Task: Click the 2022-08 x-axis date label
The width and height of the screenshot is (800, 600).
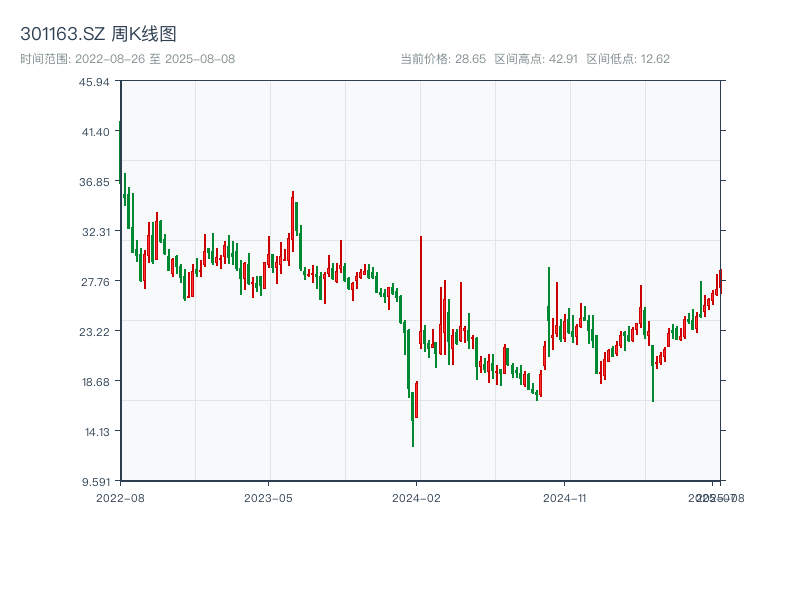Action: tap(120, 497)
